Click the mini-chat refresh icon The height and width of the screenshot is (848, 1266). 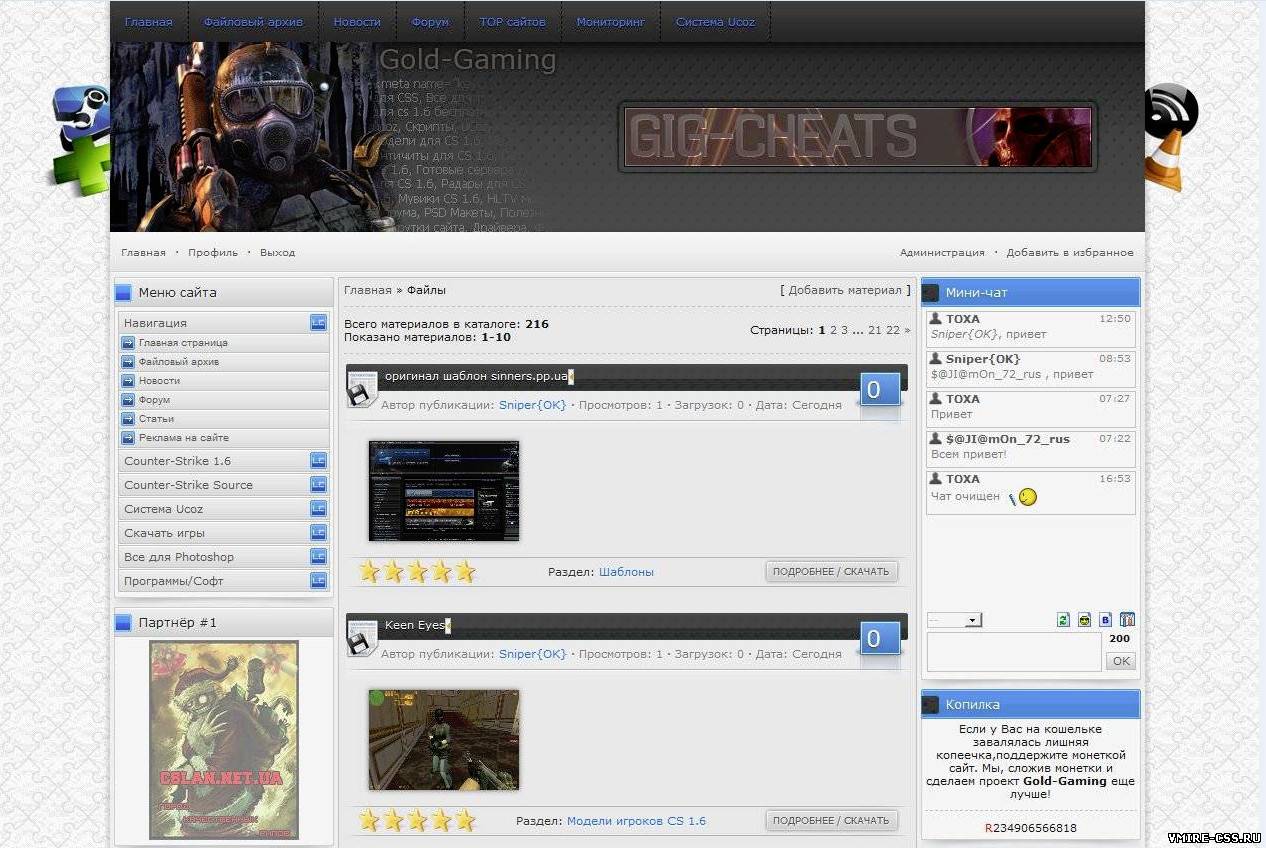point(1063,620)
